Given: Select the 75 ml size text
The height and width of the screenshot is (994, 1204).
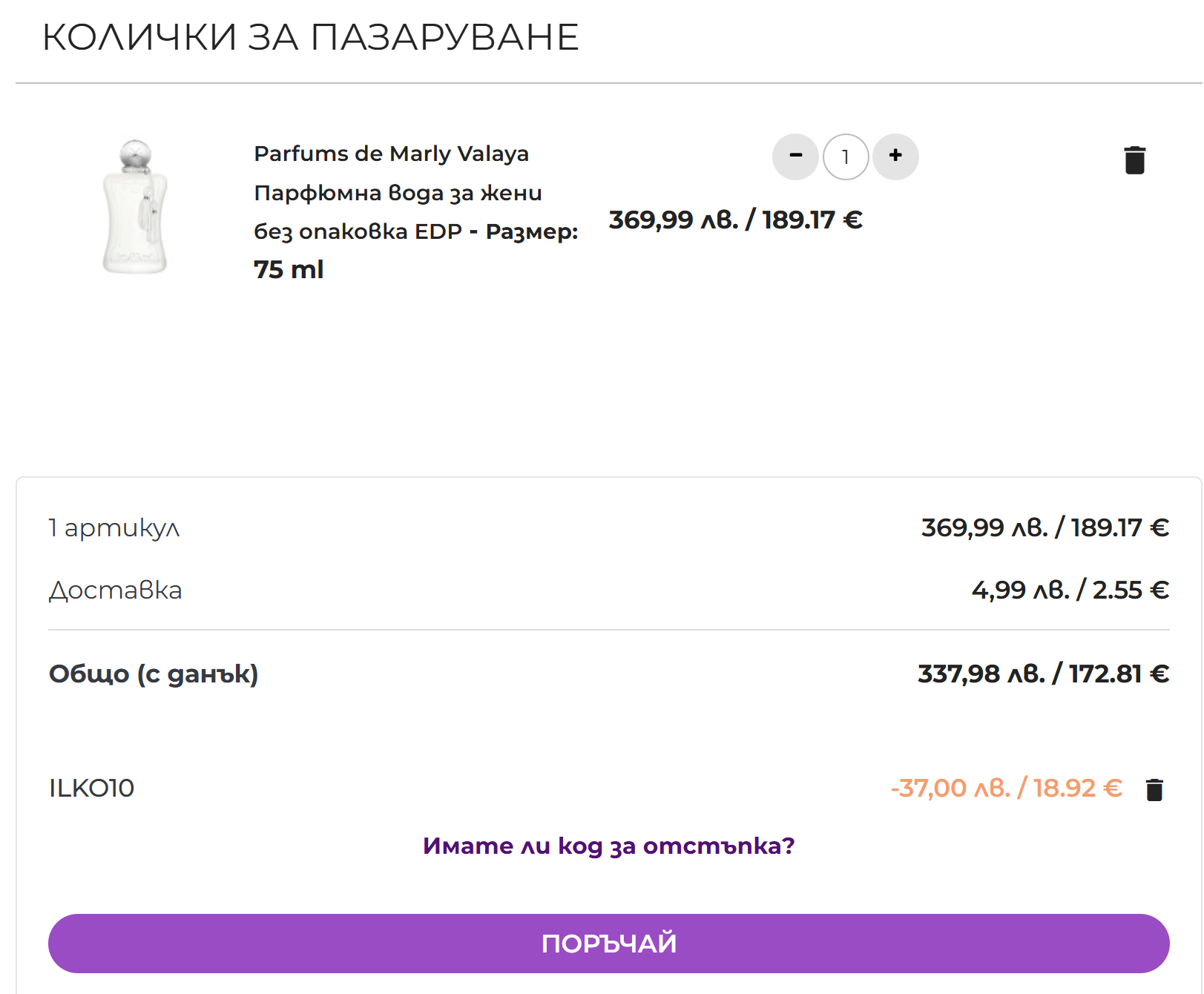Looking at the screenshot, I should pos(289,269).
